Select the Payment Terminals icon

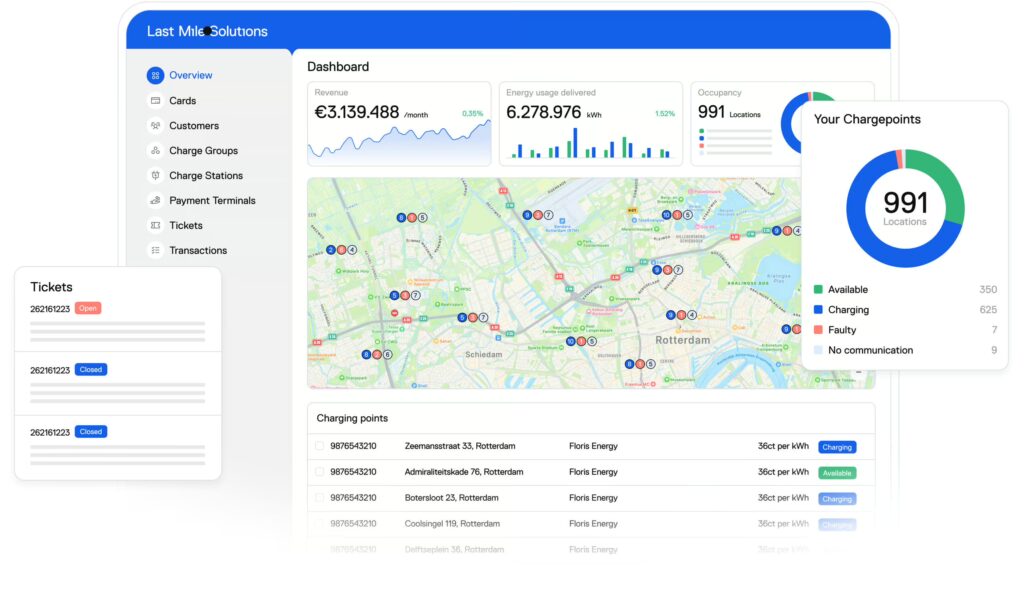pos(155,201)
